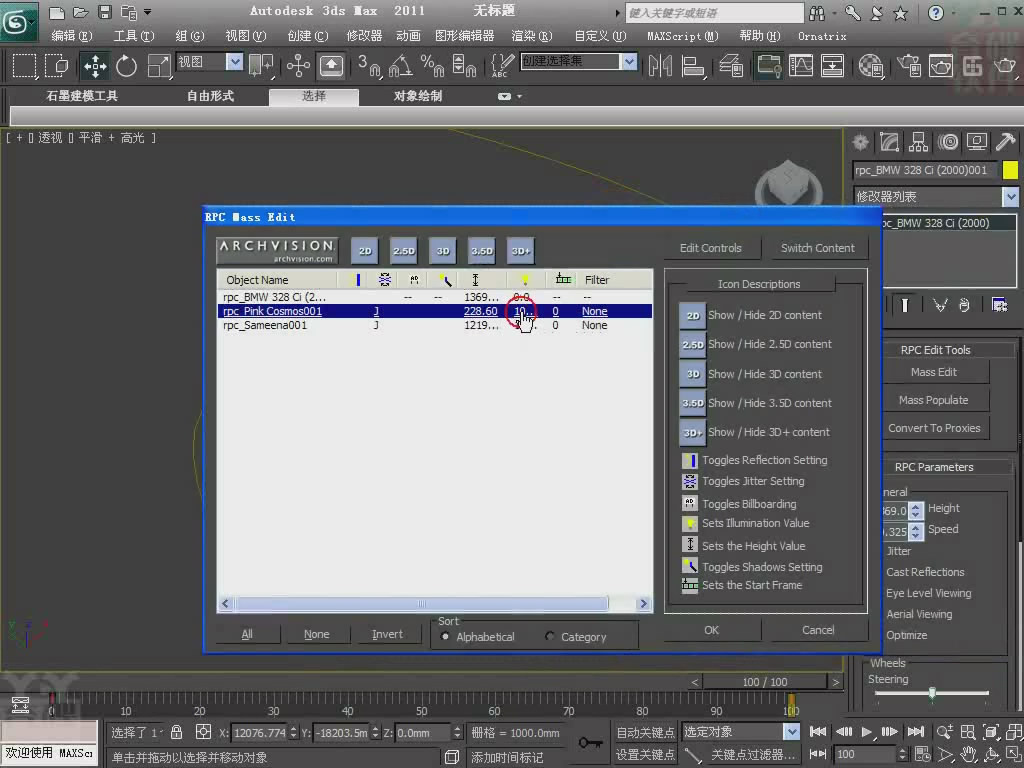Click the Wheels Steering slider handle
Viewport: 1024px width, 768px height.
tap(932, 693)
